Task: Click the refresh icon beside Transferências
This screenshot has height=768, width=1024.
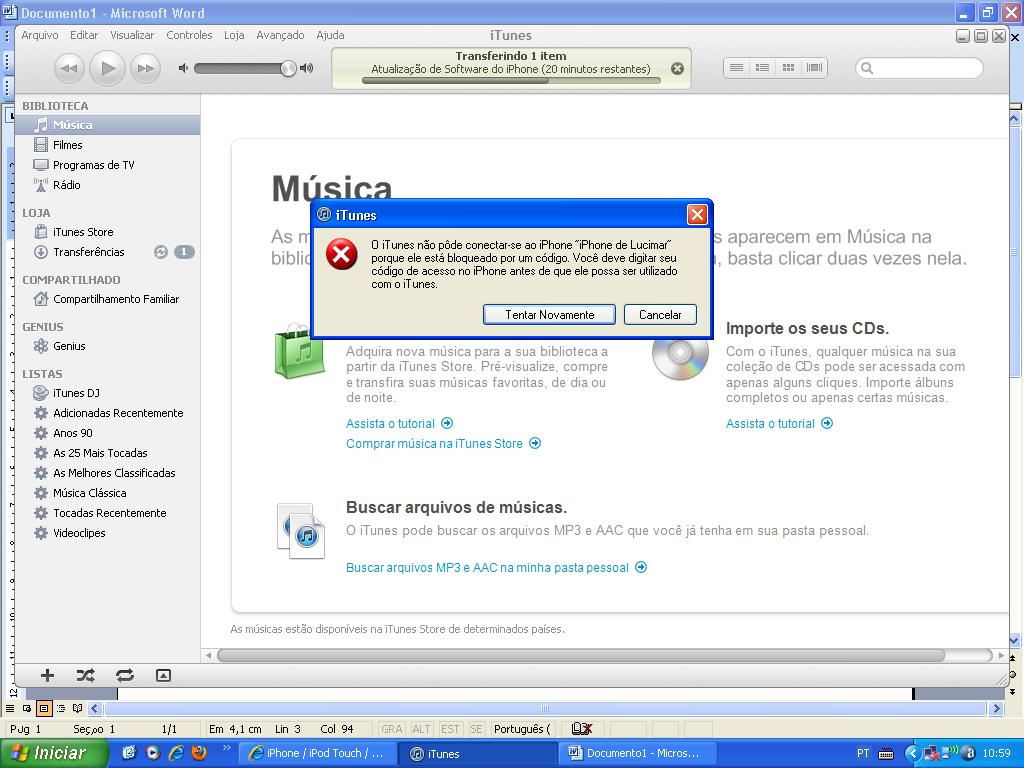Action: [161, 252]
